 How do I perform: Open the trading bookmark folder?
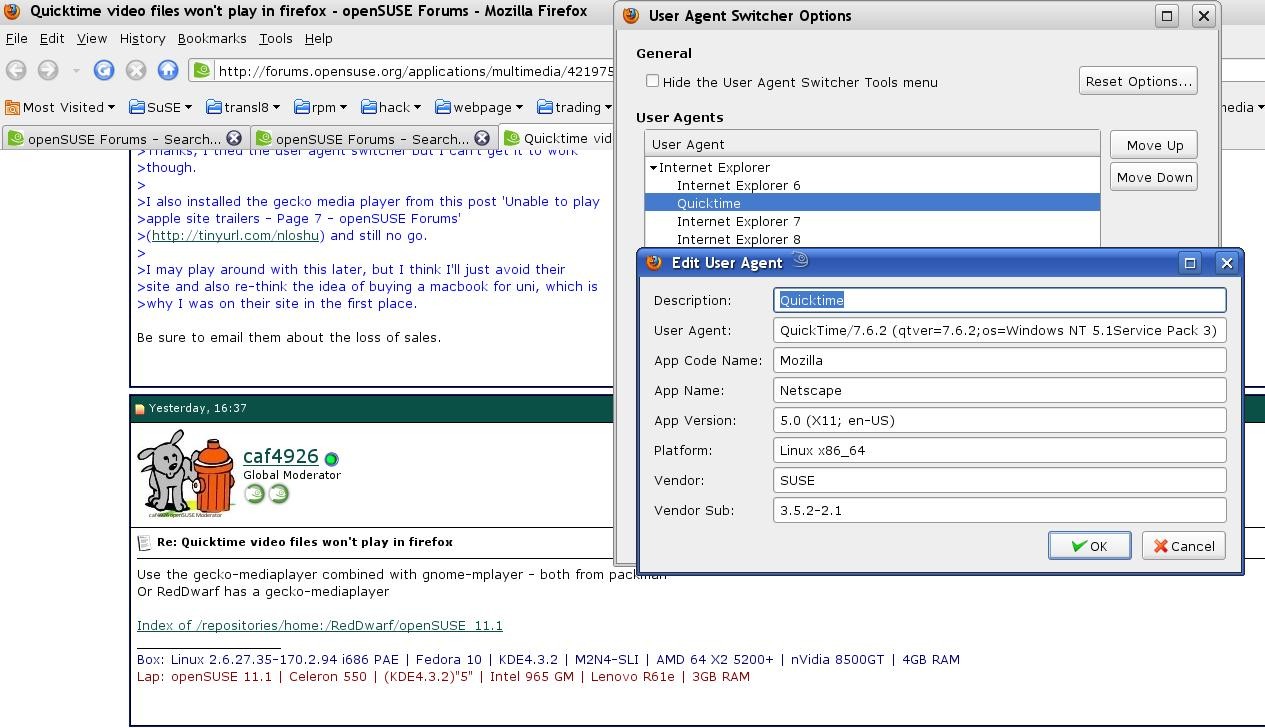tap(575, 107)
